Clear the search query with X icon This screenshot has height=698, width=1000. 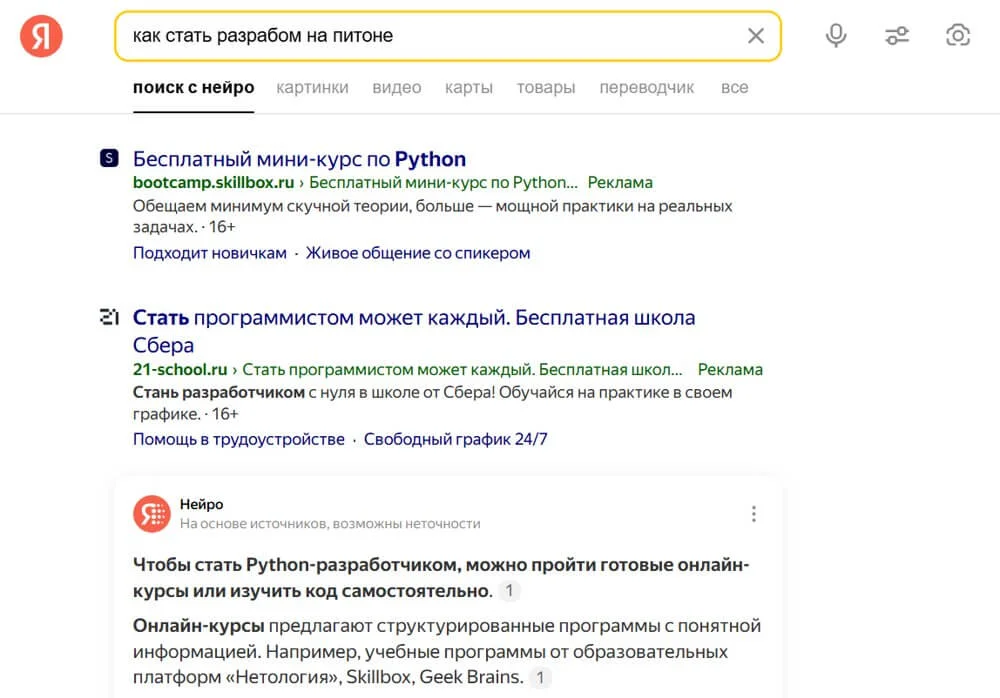(756, 36)
